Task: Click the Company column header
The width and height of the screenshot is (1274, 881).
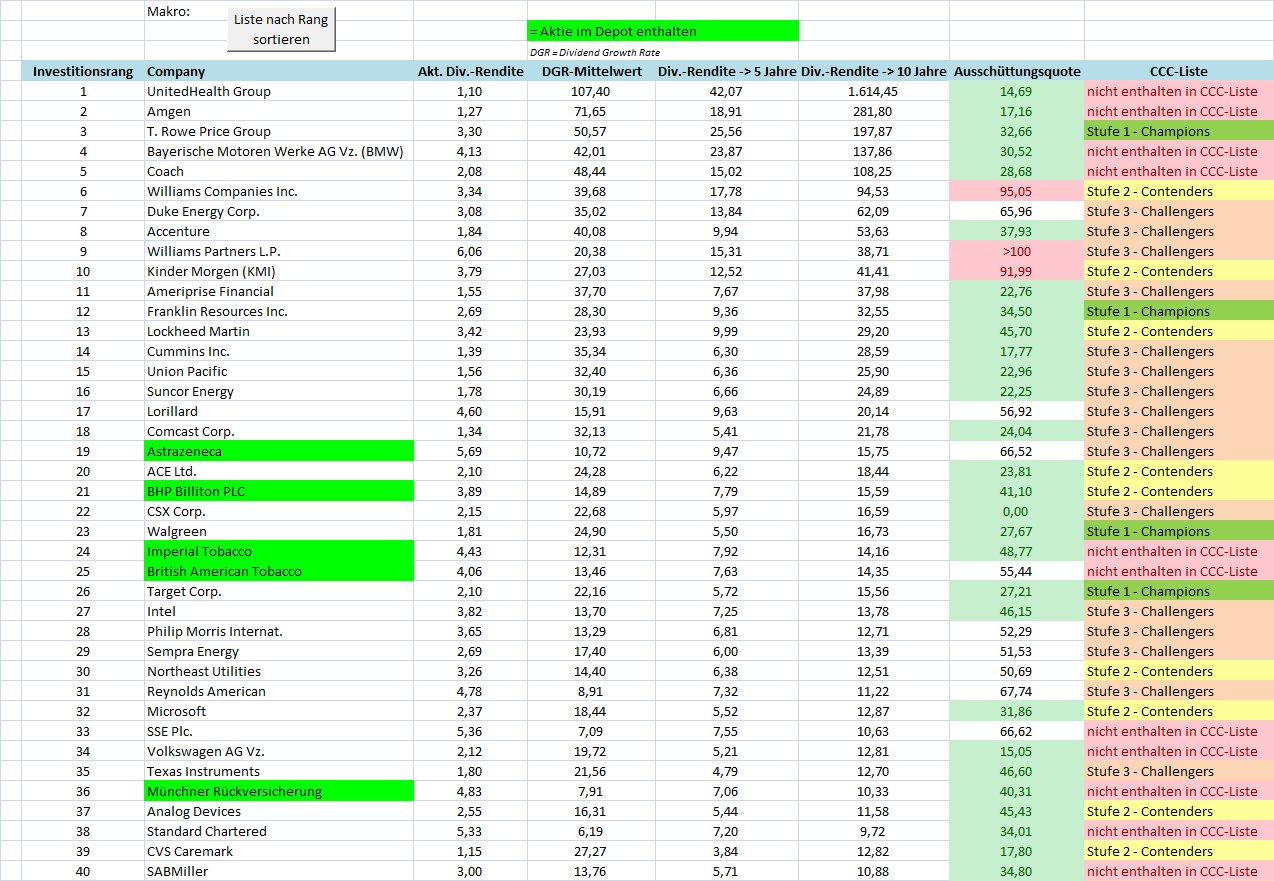Action: click(x=279, y=71)
